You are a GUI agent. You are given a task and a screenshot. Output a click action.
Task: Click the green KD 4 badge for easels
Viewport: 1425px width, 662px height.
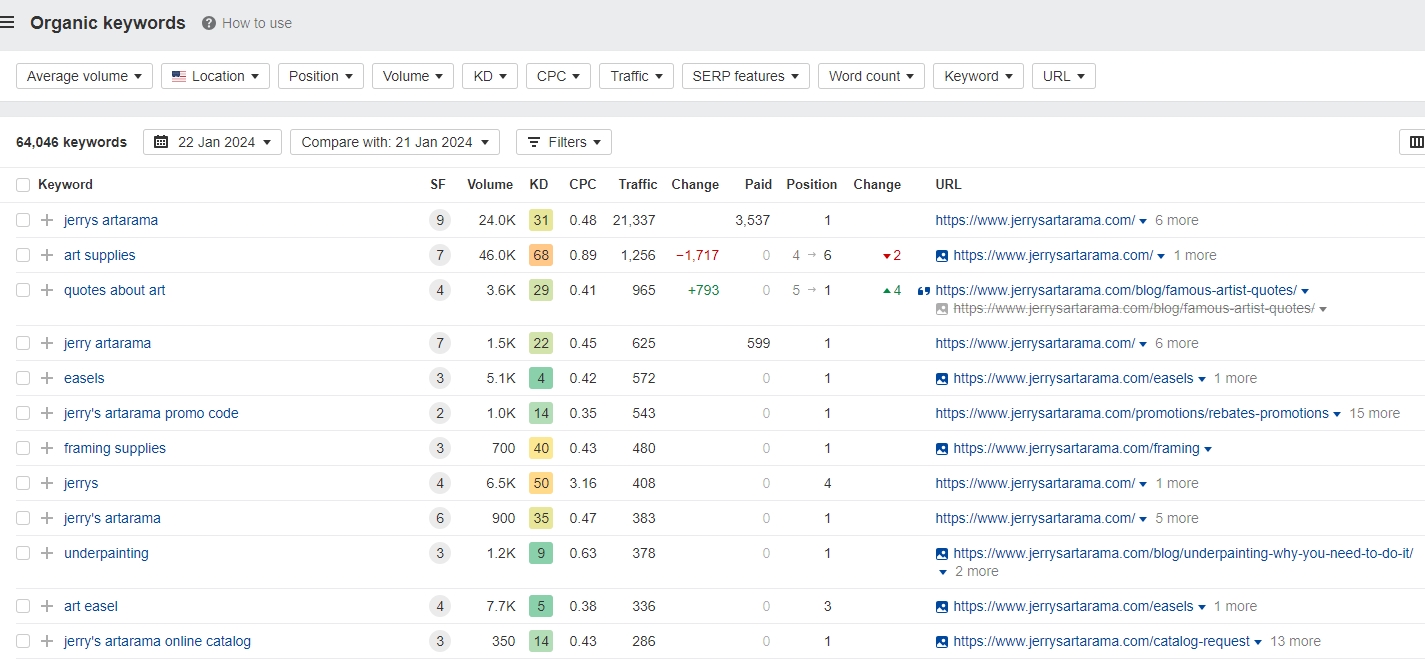click(x=541, y=378)
